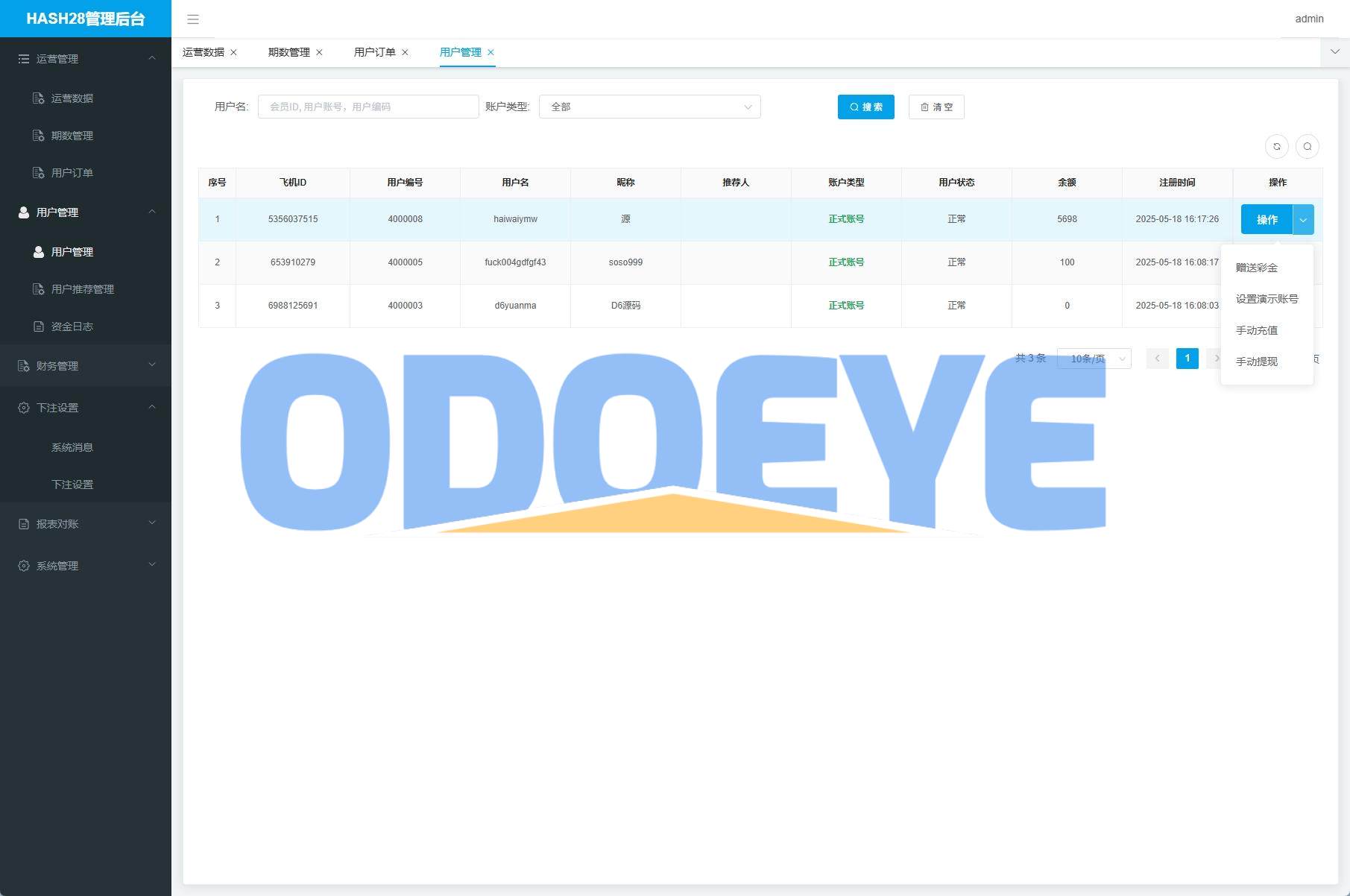
Task: Close the 用户订单 tab
Action: (x=405, y=52)
